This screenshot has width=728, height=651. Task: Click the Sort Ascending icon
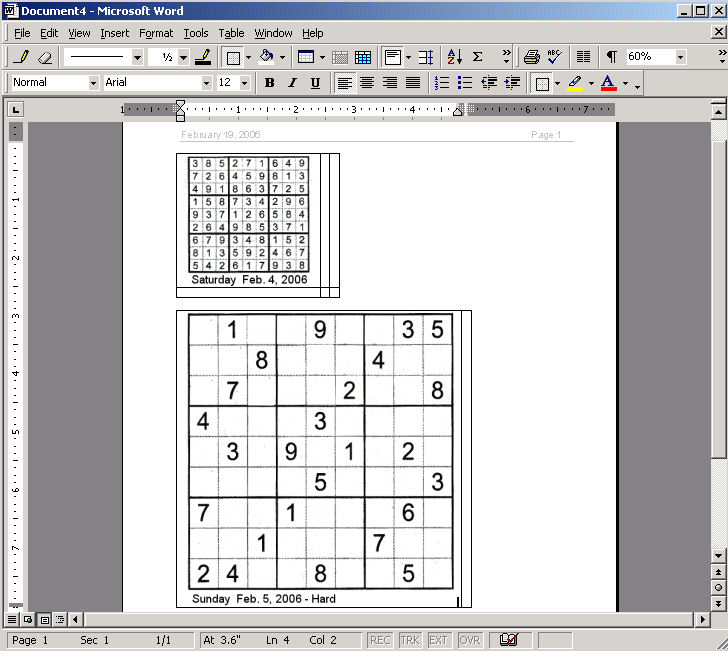[x=454, y=57]
